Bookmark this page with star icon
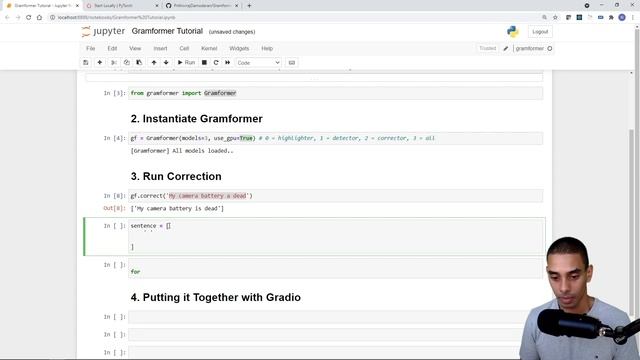The height and width of the screenshot is (360, 640). 555,18
